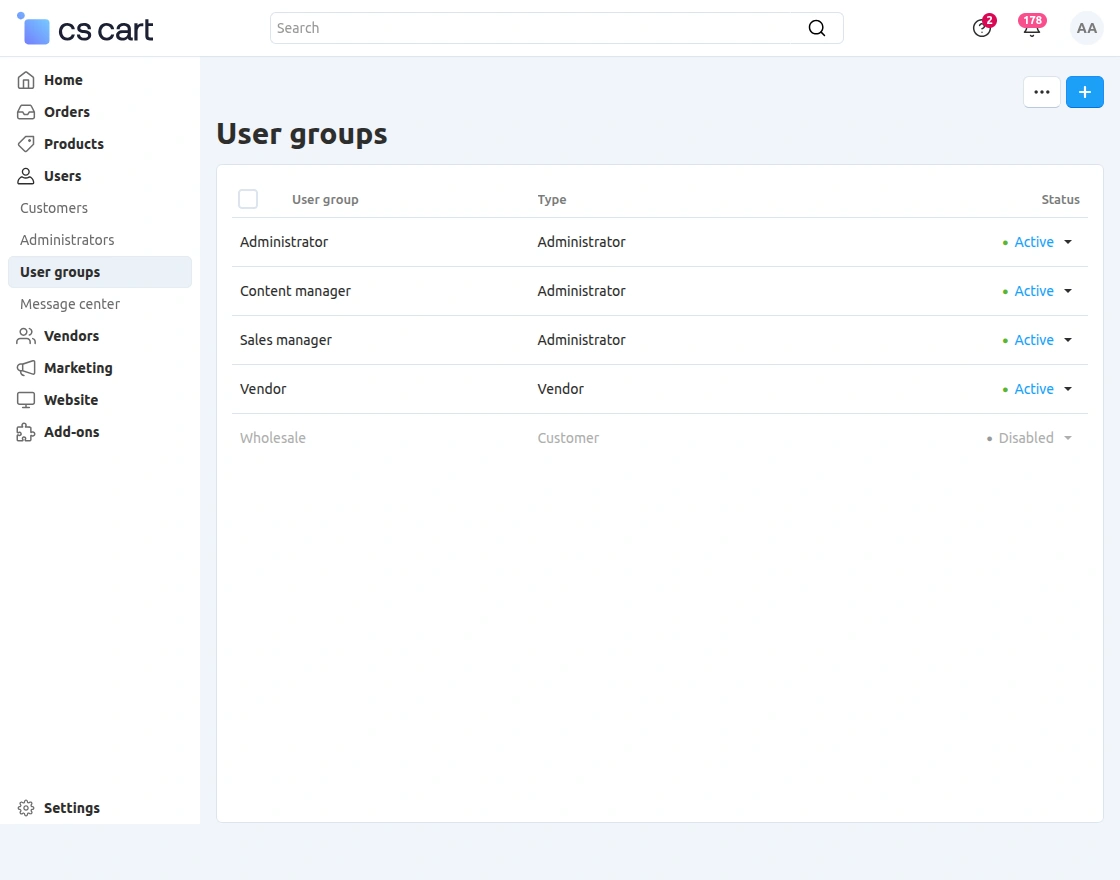Open the status dropdown for Administrator group

[1067, 242]
